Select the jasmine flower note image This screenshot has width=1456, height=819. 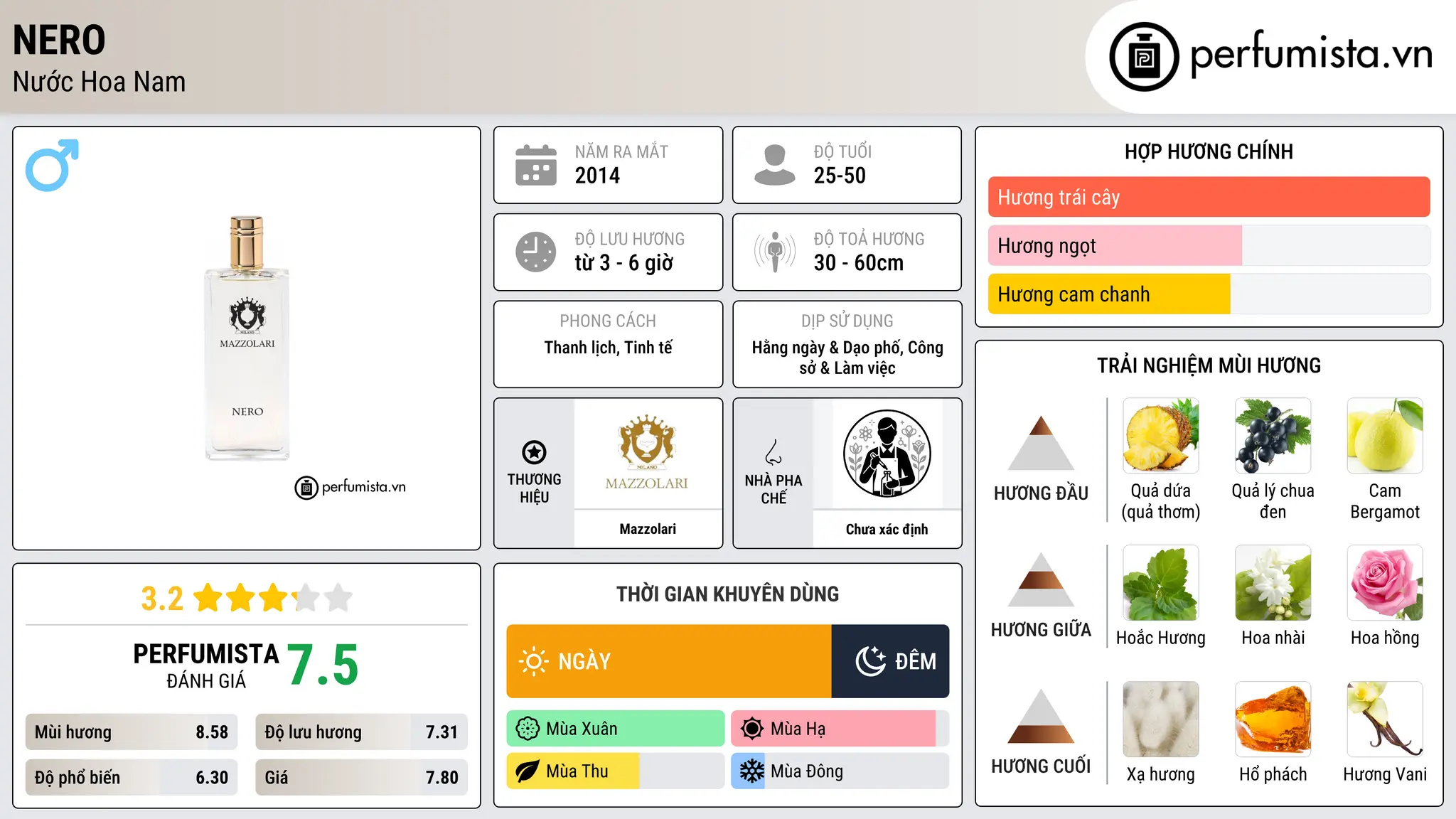point(1273,583)
